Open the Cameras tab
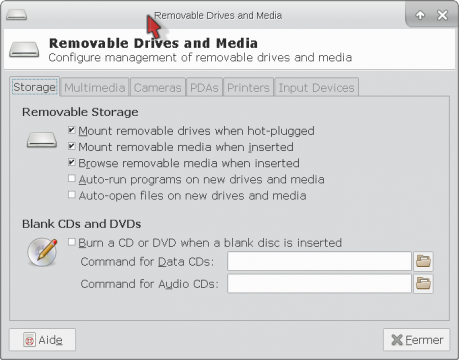The height and width of the screenshot is (360, 459). pos(158,87)
